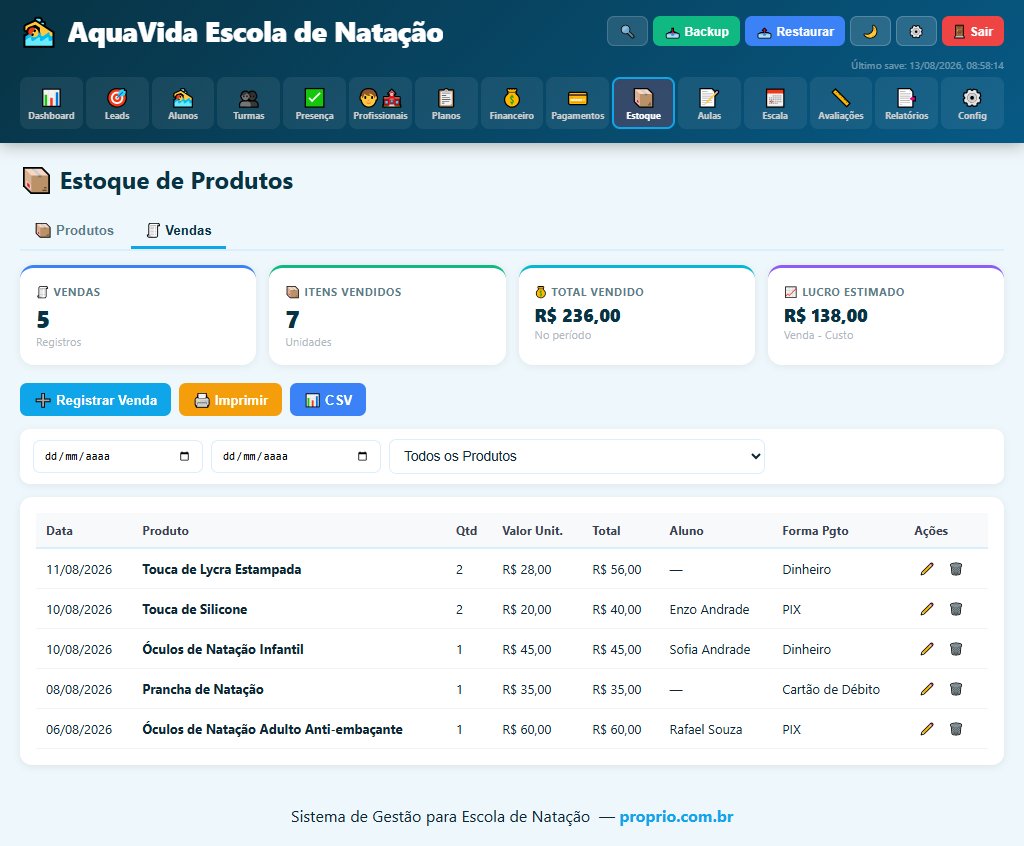The width and height of the screenshot is (1024, 846).
Task: Open Financeiro money bag section
Action: [512, 103]
